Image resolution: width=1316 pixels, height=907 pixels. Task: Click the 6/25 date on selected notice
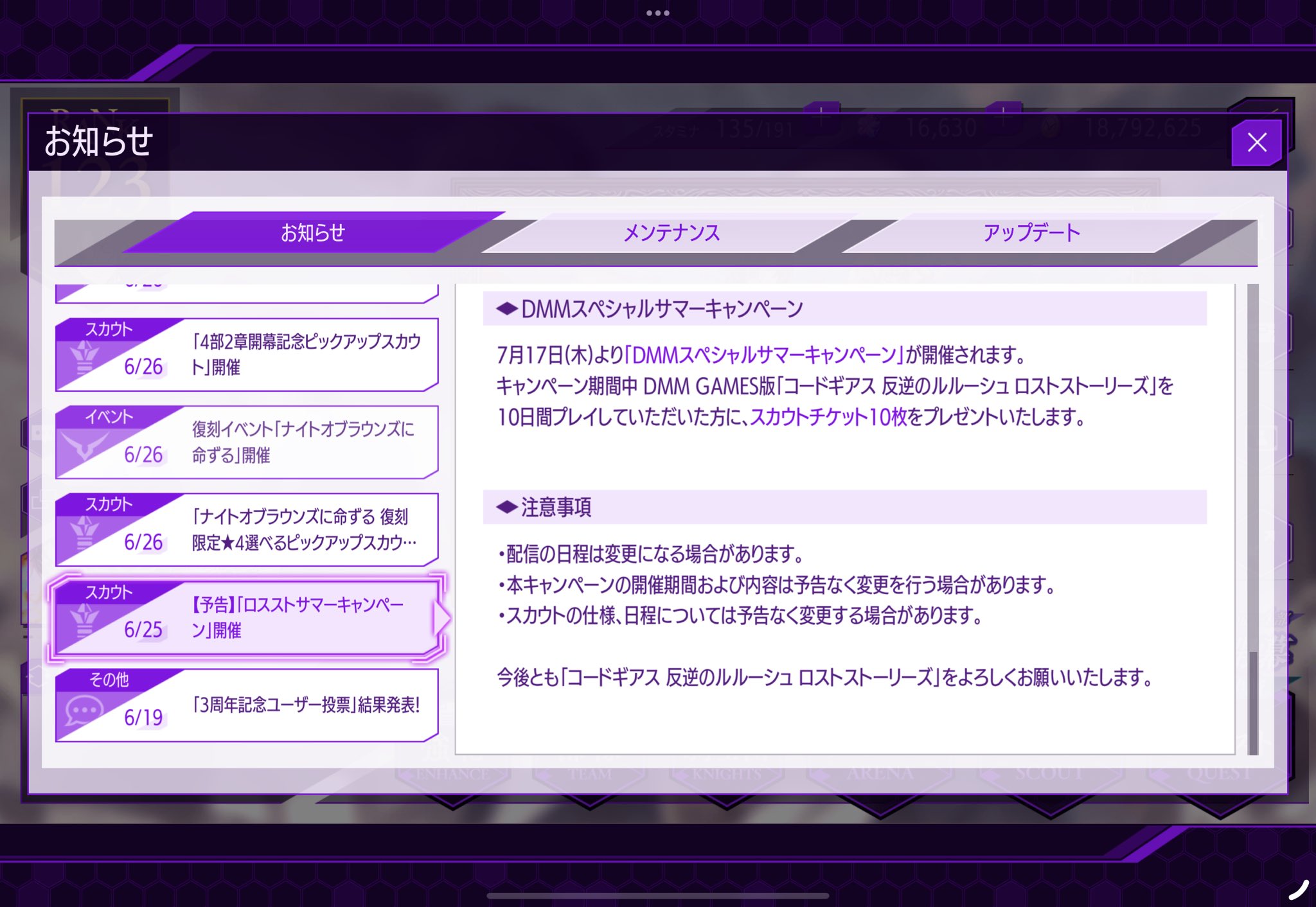143,630
